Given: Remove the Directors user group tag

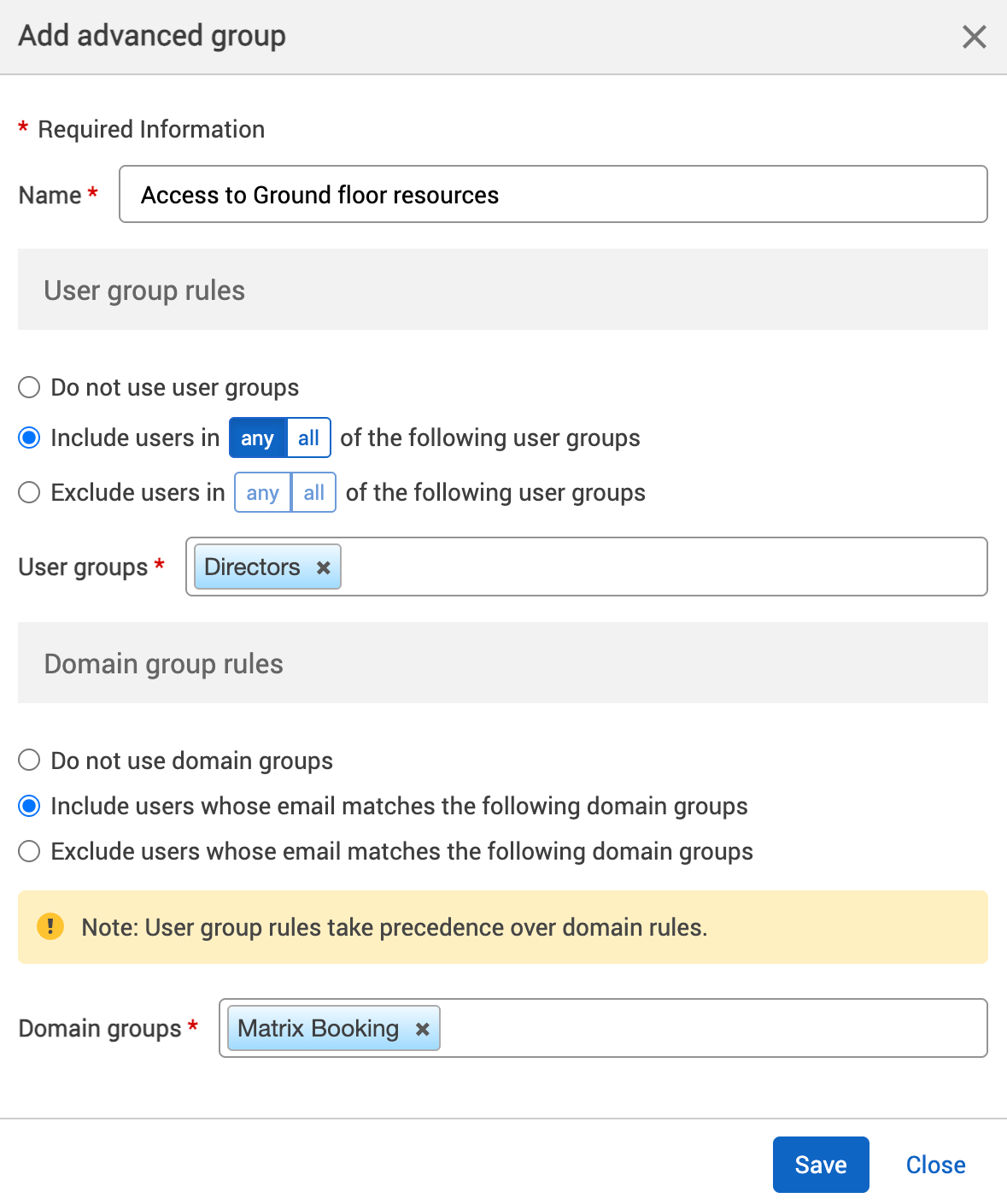Looking at the screenshot, I should click(323, 567).
